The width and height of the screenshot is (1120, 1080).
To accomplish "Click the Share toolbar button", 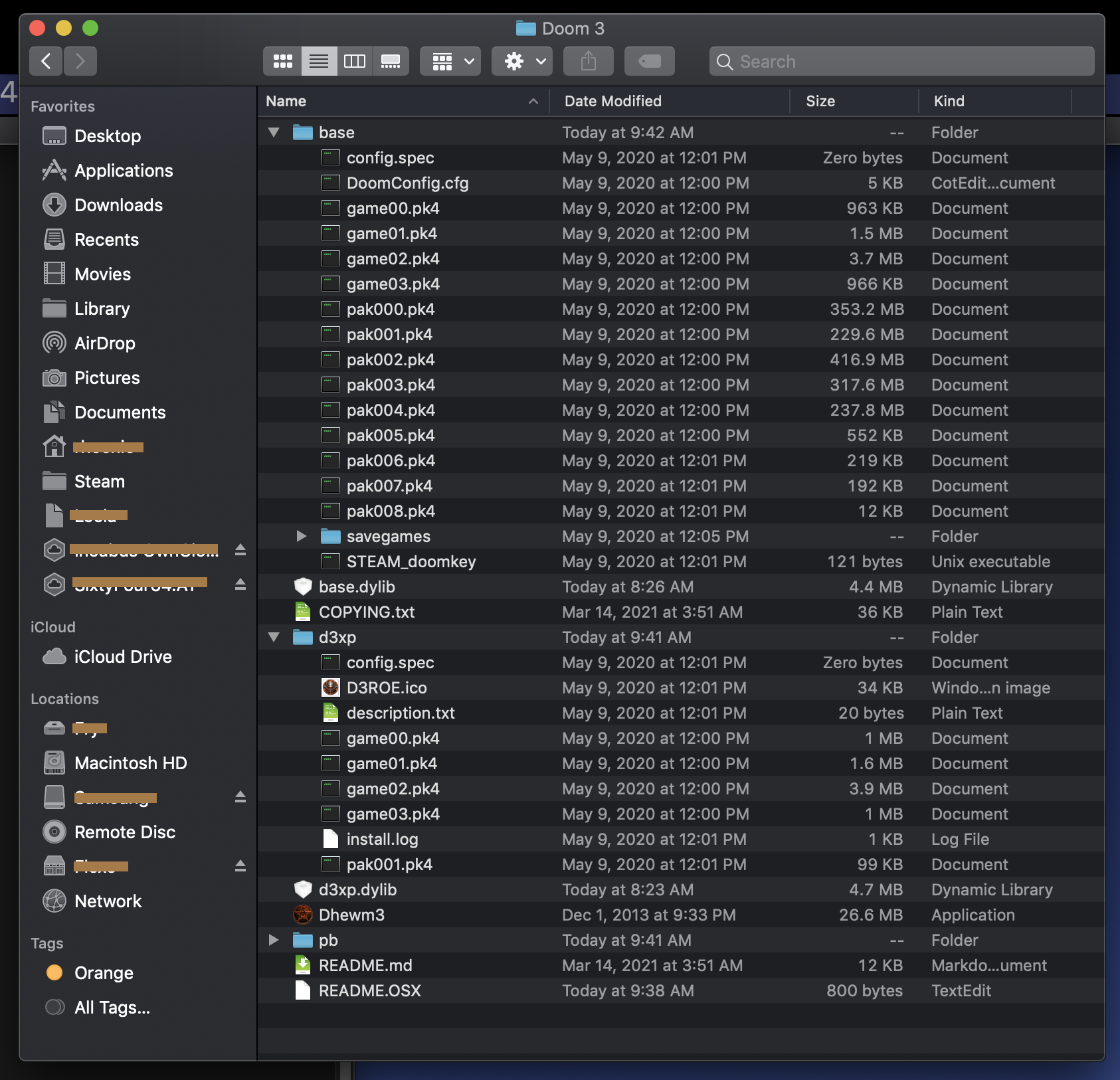I will point(589,61).
